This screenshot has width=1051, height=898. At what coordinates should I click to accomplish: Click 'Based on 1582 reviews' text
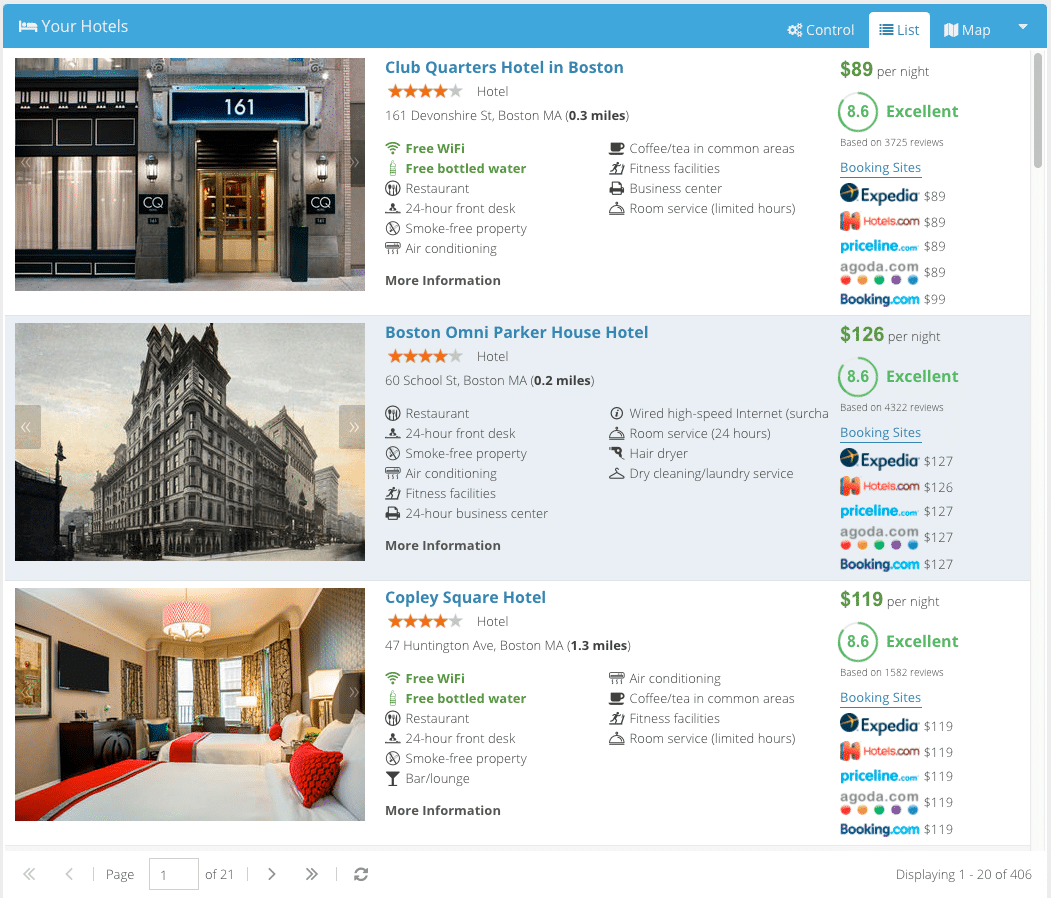[891, 672]
